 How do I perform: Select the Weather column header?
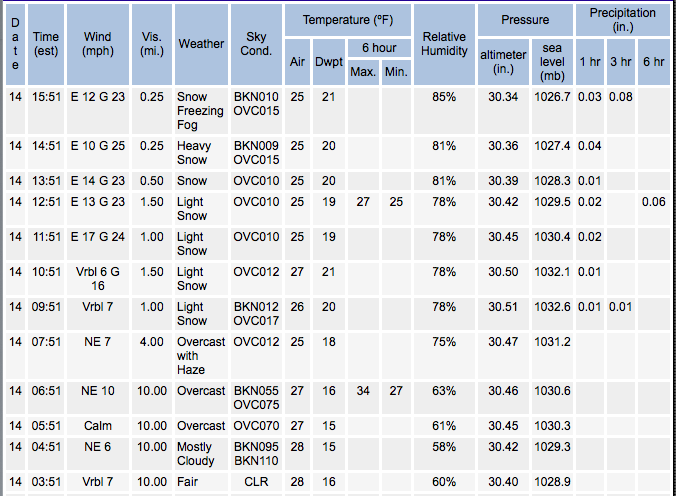pos(201,44)
